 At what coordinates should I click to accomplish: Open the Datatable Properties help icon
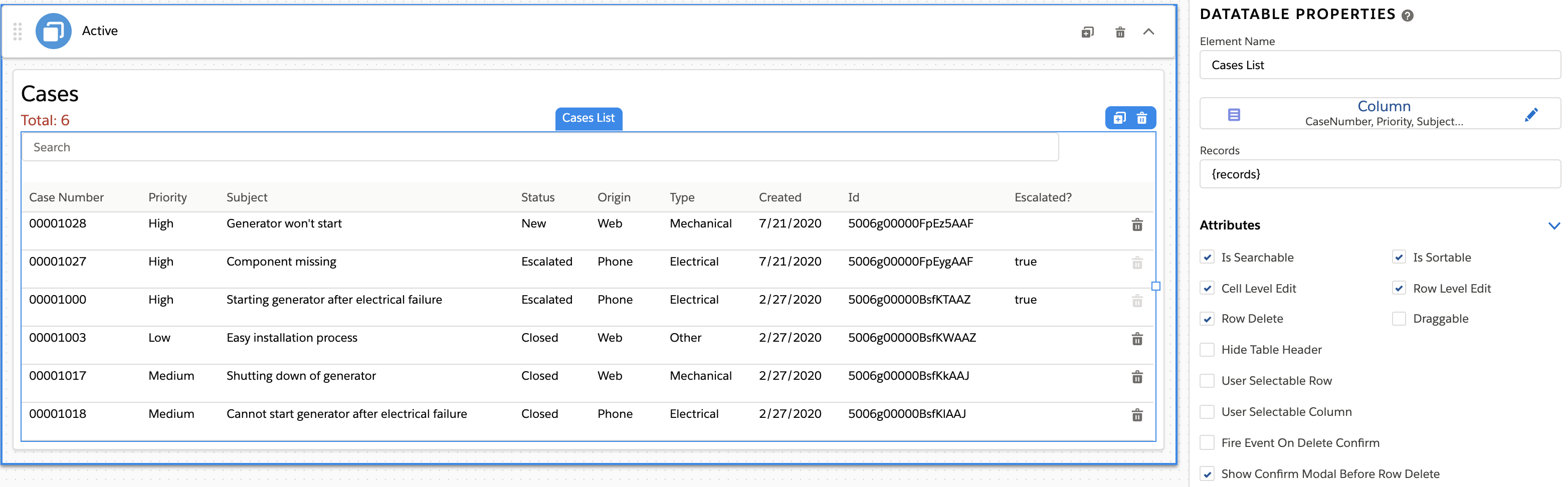click(1407, 16)
